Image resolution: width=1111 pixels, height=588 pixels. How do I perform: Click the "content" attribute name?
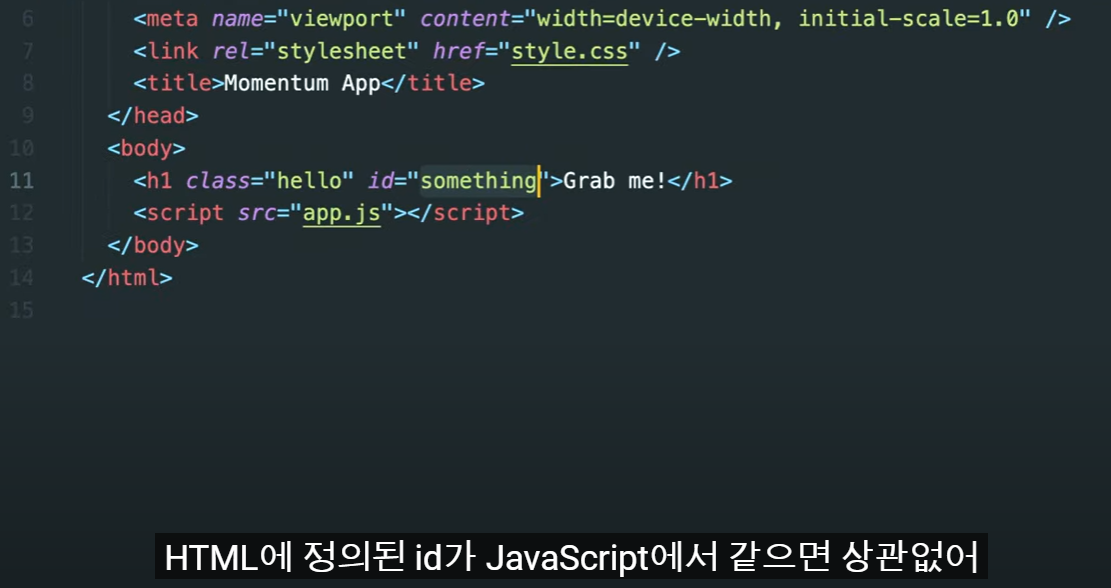(x=466, y=19)
